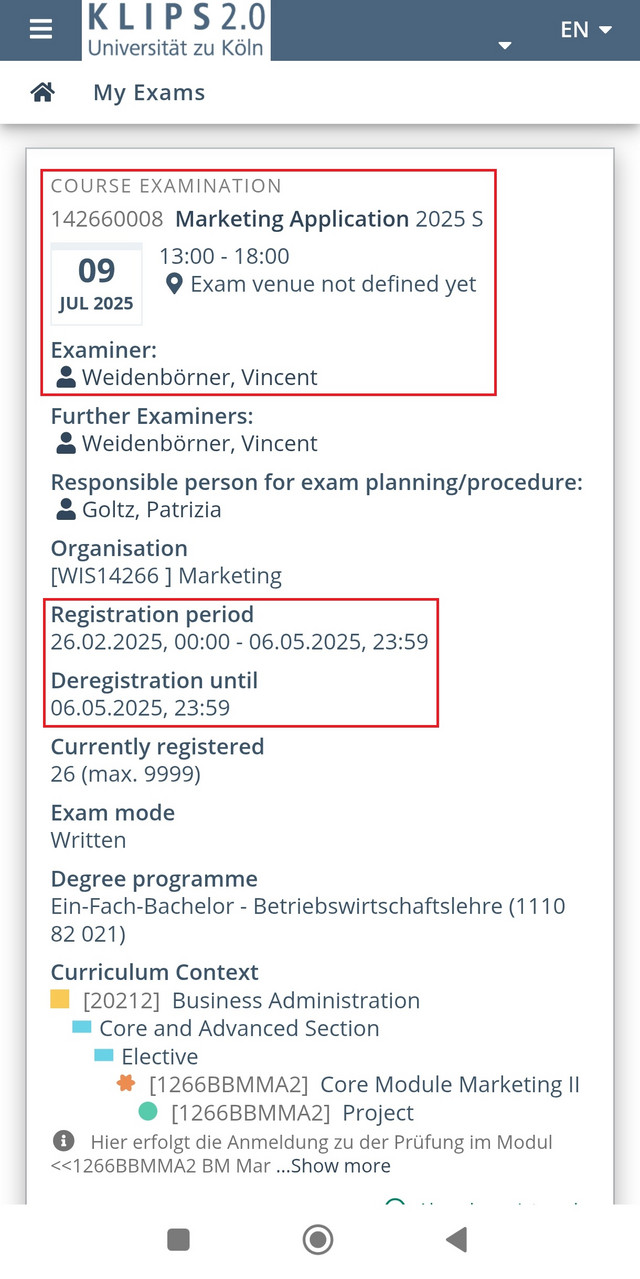Viewport: 640px width, 1279px height.
Task: Tap person icon beside Examiner Weidenbörner
Action: pyautogui.click(x=66, y=377)
